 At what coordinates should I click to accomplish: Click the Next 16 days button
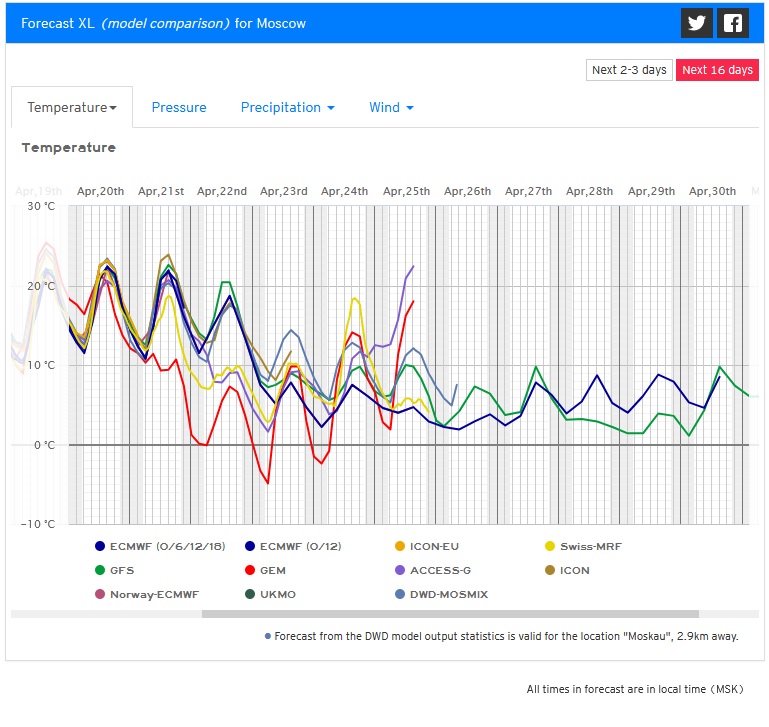coord(717,70)
